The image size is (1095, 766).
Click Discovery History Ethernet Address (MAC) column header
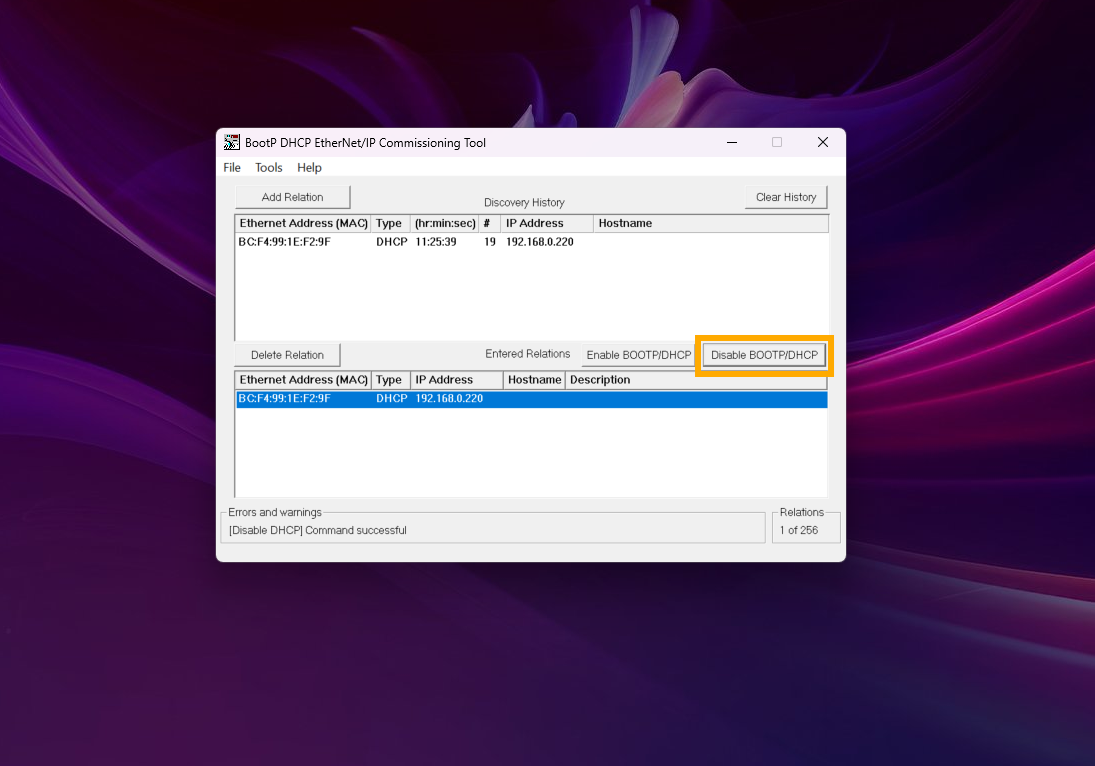pos(303,223)
